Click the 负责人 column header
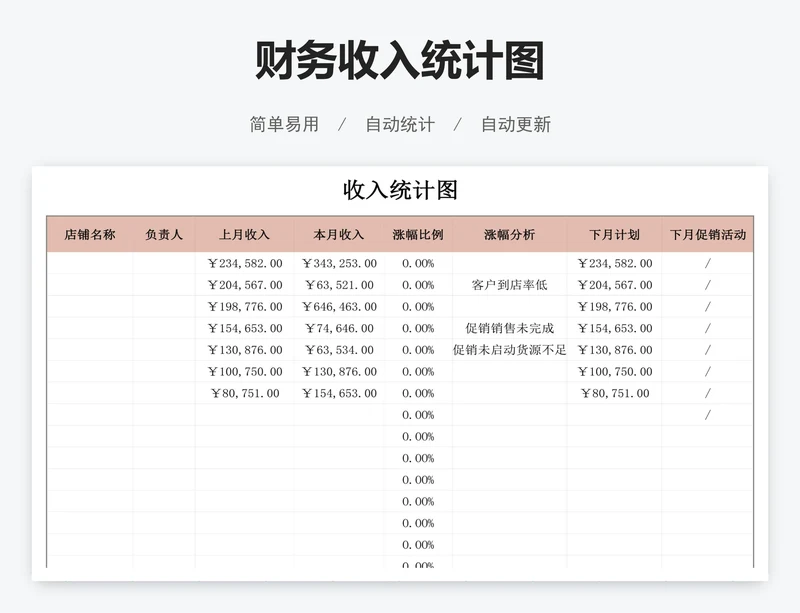The image size is (800, 613). 162,233
